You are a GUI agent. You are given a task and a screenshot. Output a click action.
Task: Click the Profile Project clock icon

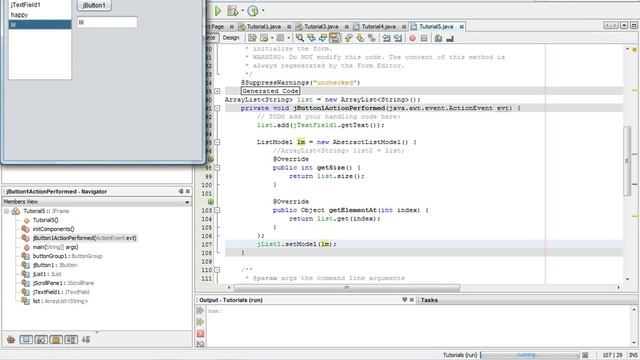click(x=253, y=11)
